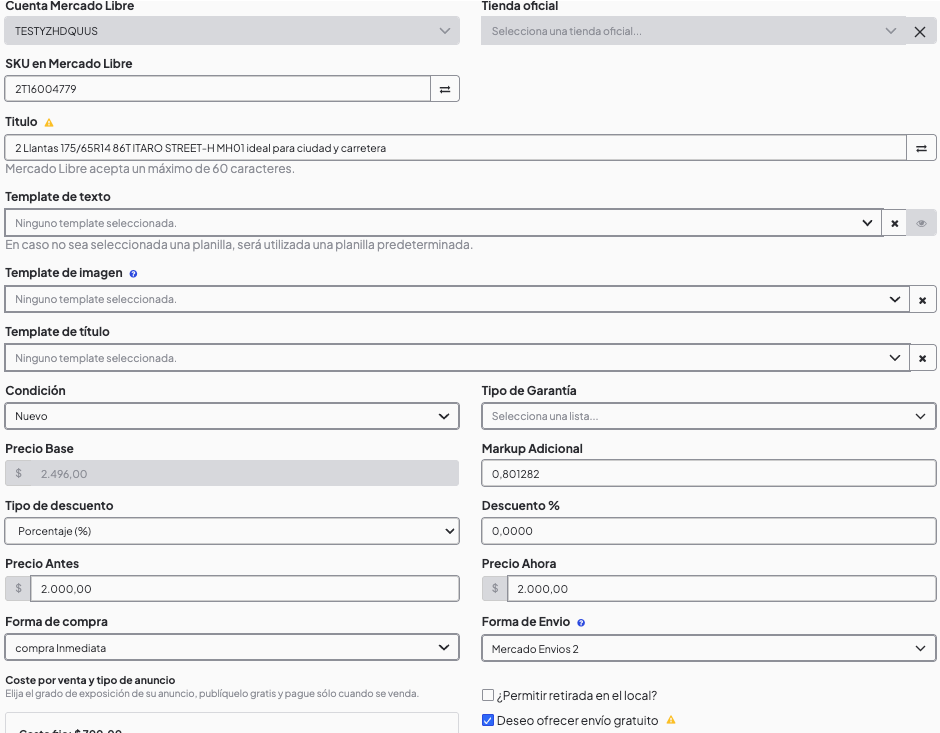Image resolution: width=940 pixels, height=733 pixels.
Task: Open Template de título dropdown
Action: (x=457, y=358)
